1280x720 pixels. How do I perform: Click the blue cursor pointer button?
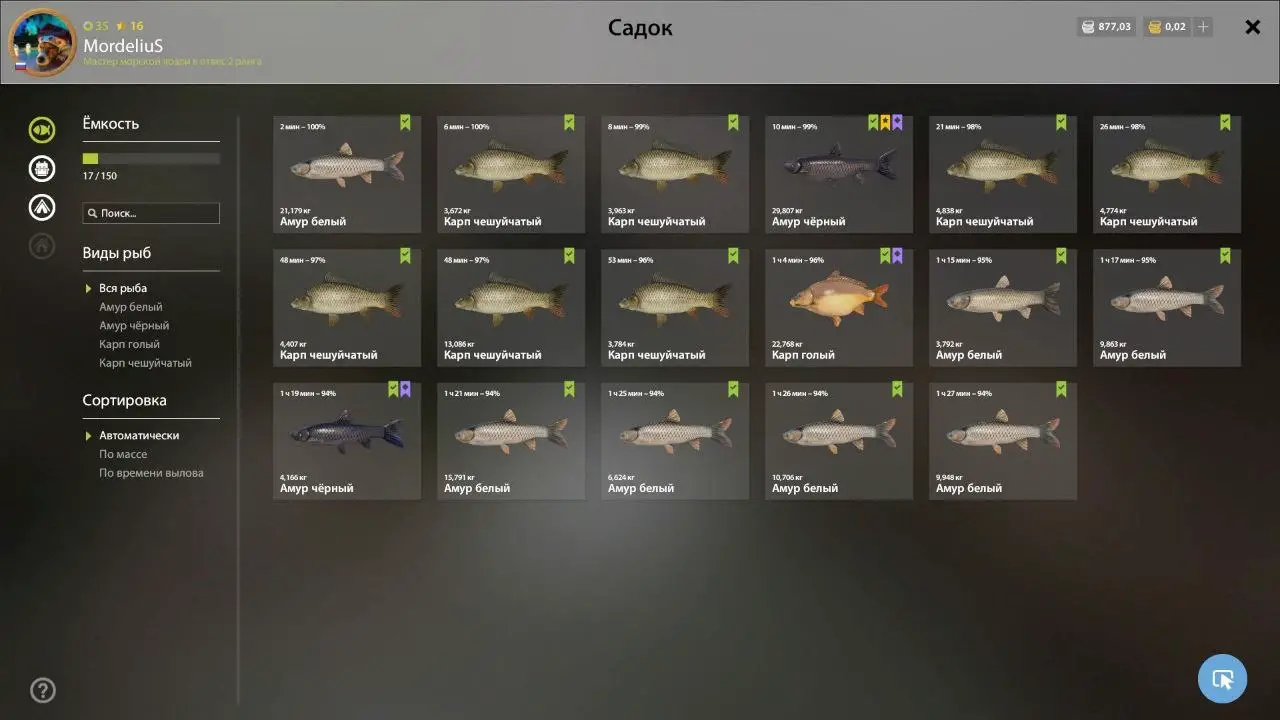coord(1222,679)
